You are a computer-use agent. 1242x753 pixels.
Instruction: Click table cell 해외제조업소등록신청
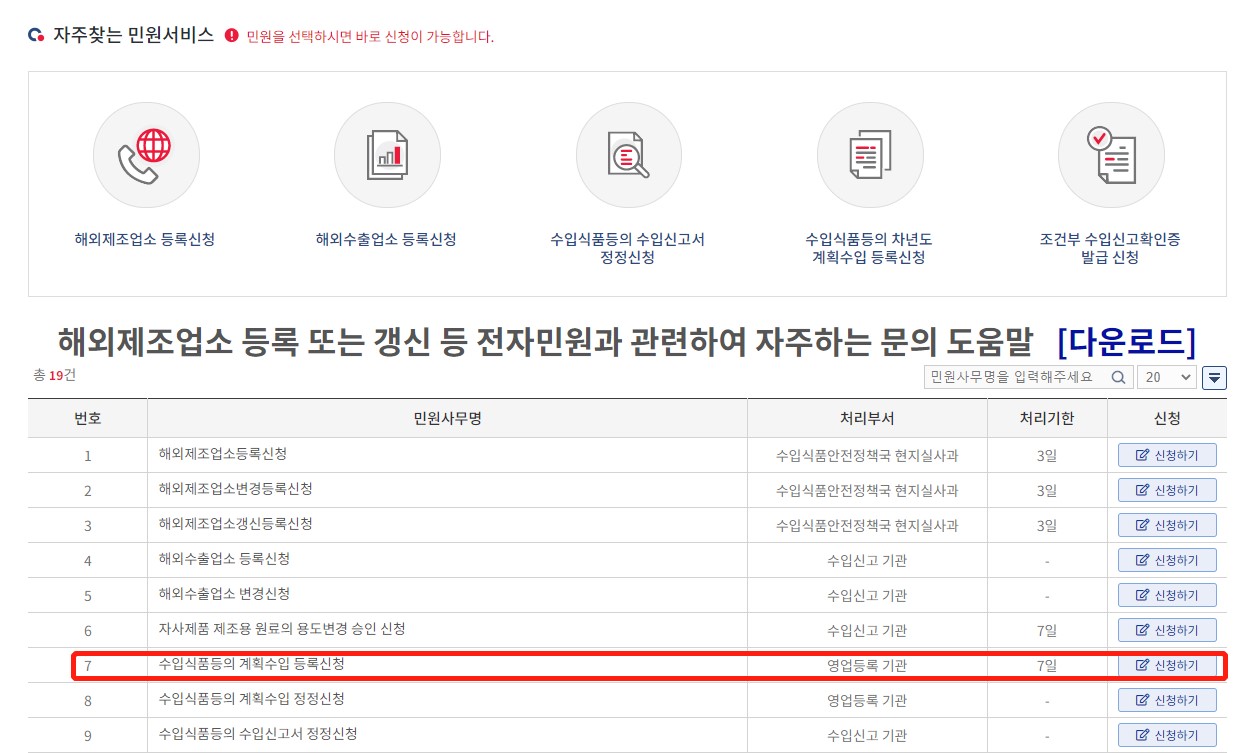point(223,454)
